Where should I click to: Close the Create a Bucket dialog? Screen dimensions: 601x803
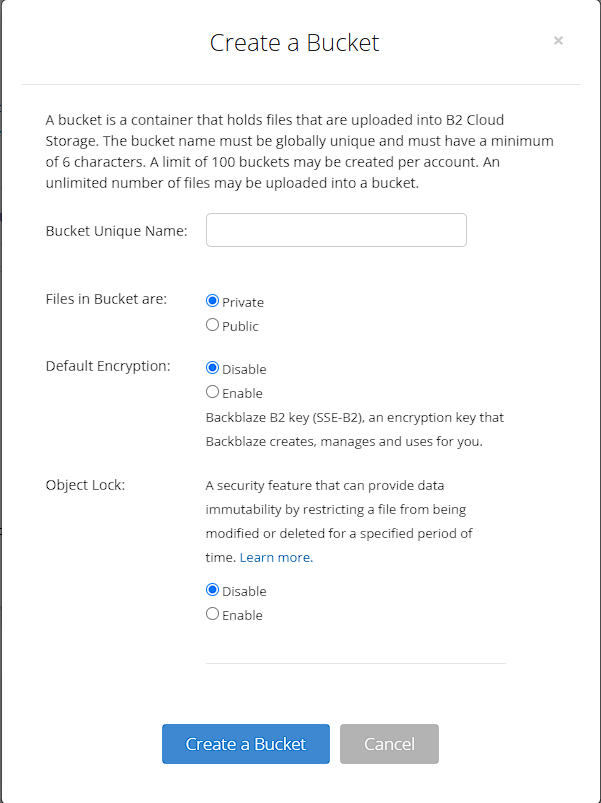558,41
